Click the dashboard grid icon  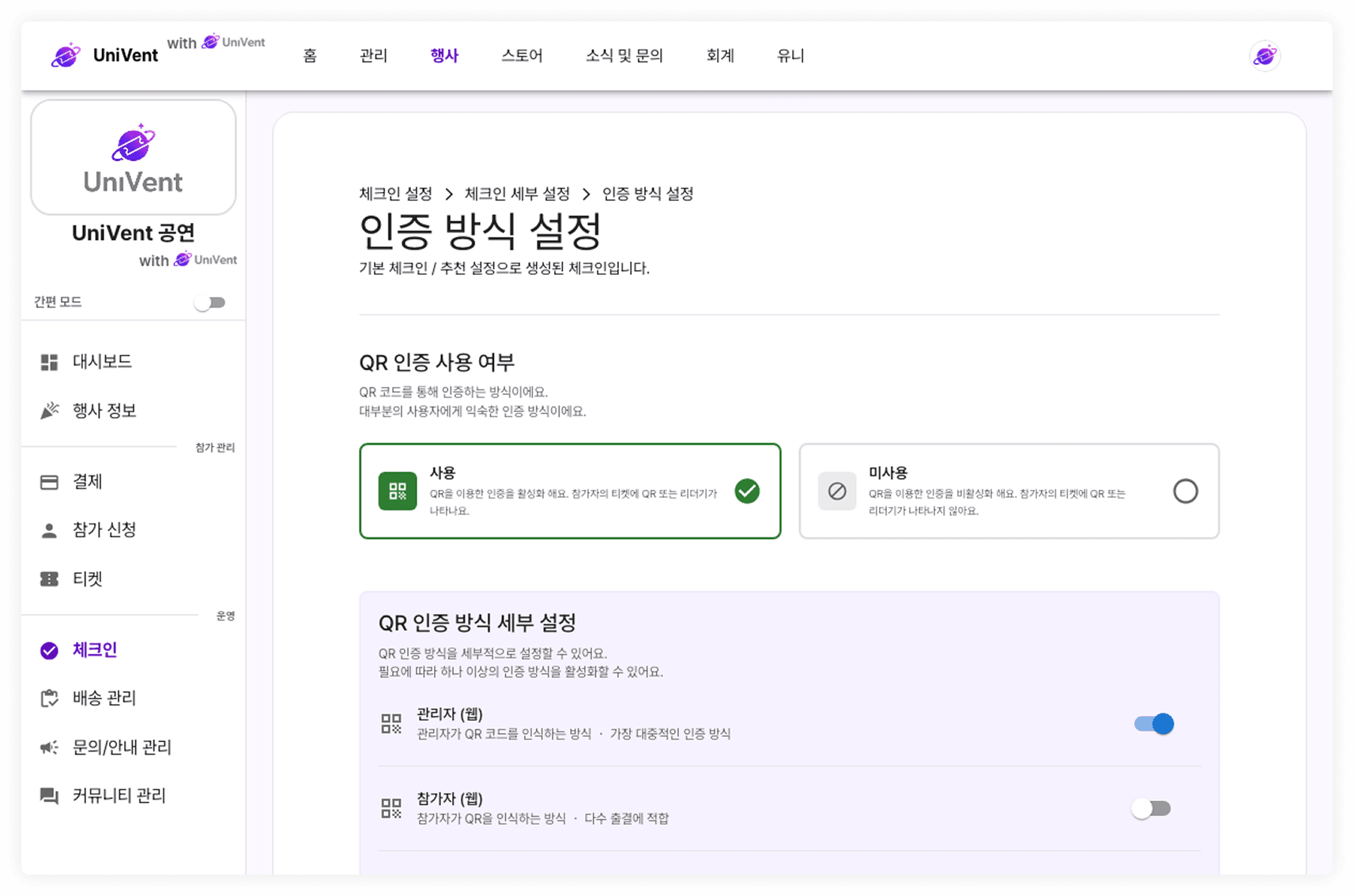coord(49,362)
